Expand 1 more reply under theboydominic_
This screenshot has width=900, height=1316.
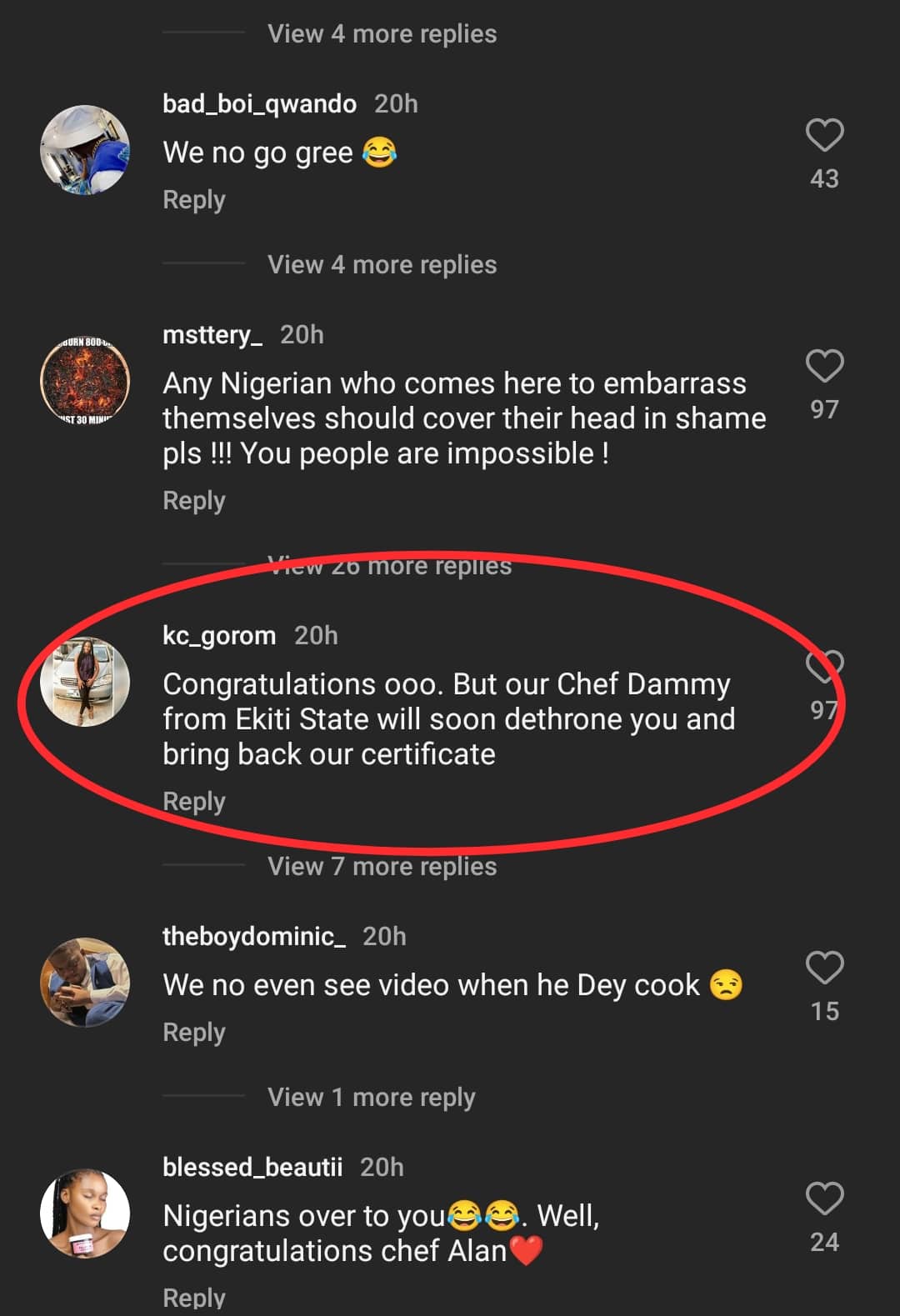pyautogui.click(x=371, y=1098)
